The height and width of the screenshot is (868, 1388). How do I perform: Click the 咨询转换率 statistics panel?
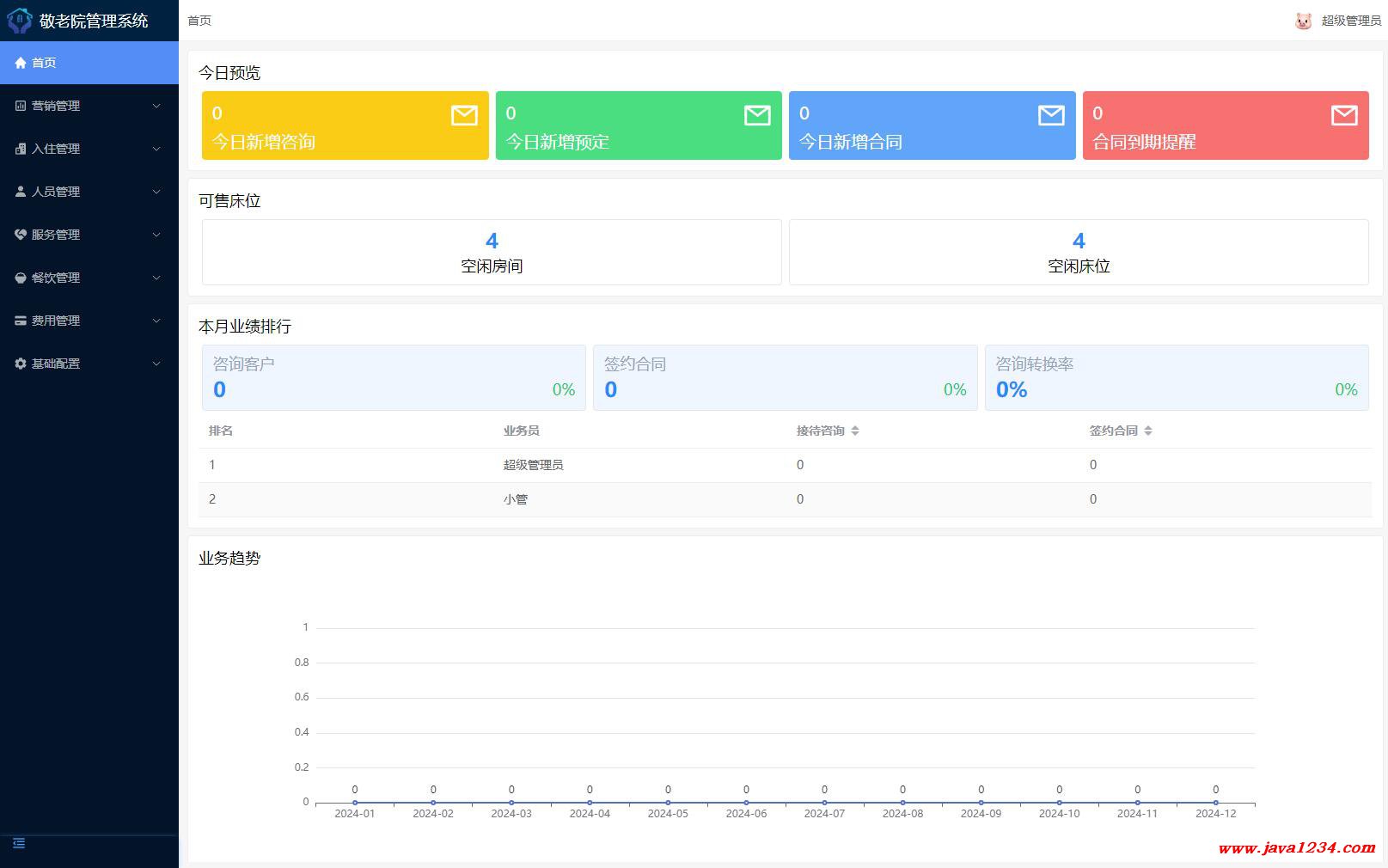[1177, 377]
